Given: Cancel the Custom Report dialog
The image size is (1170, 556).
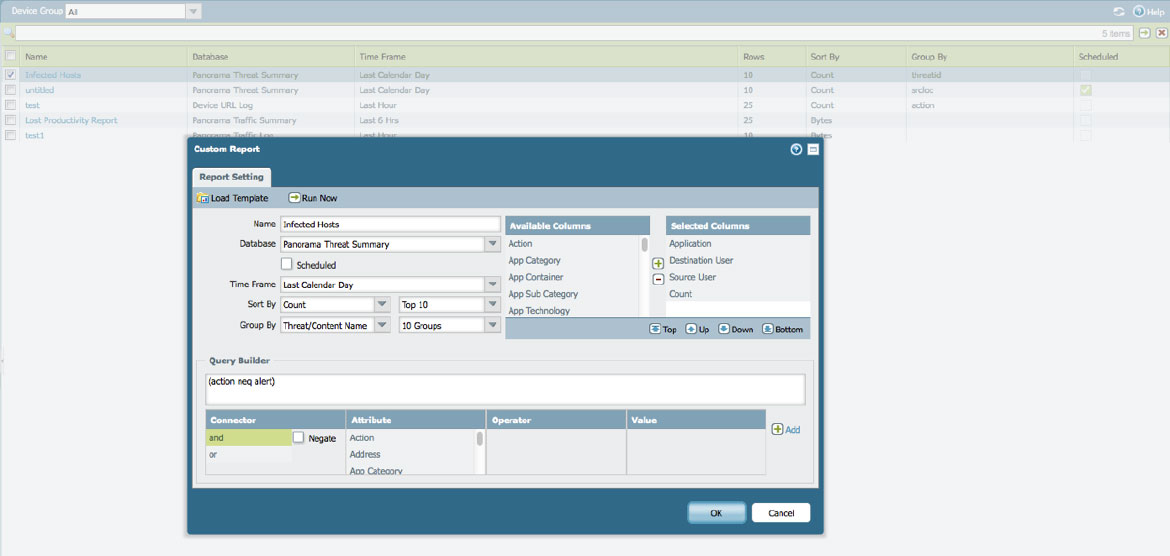Looking at the screenshot, I should click(780, 513).
